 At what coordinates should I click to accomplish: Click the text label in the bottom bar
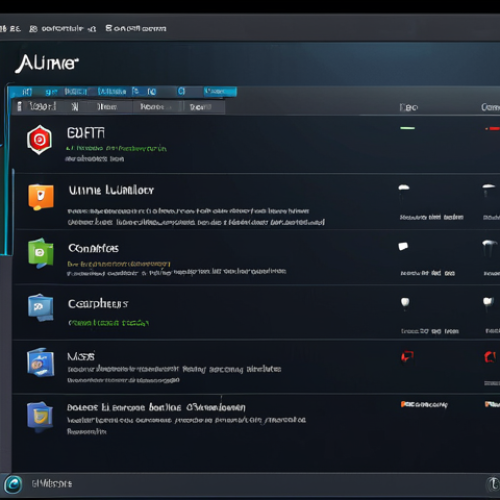point(52,484)
